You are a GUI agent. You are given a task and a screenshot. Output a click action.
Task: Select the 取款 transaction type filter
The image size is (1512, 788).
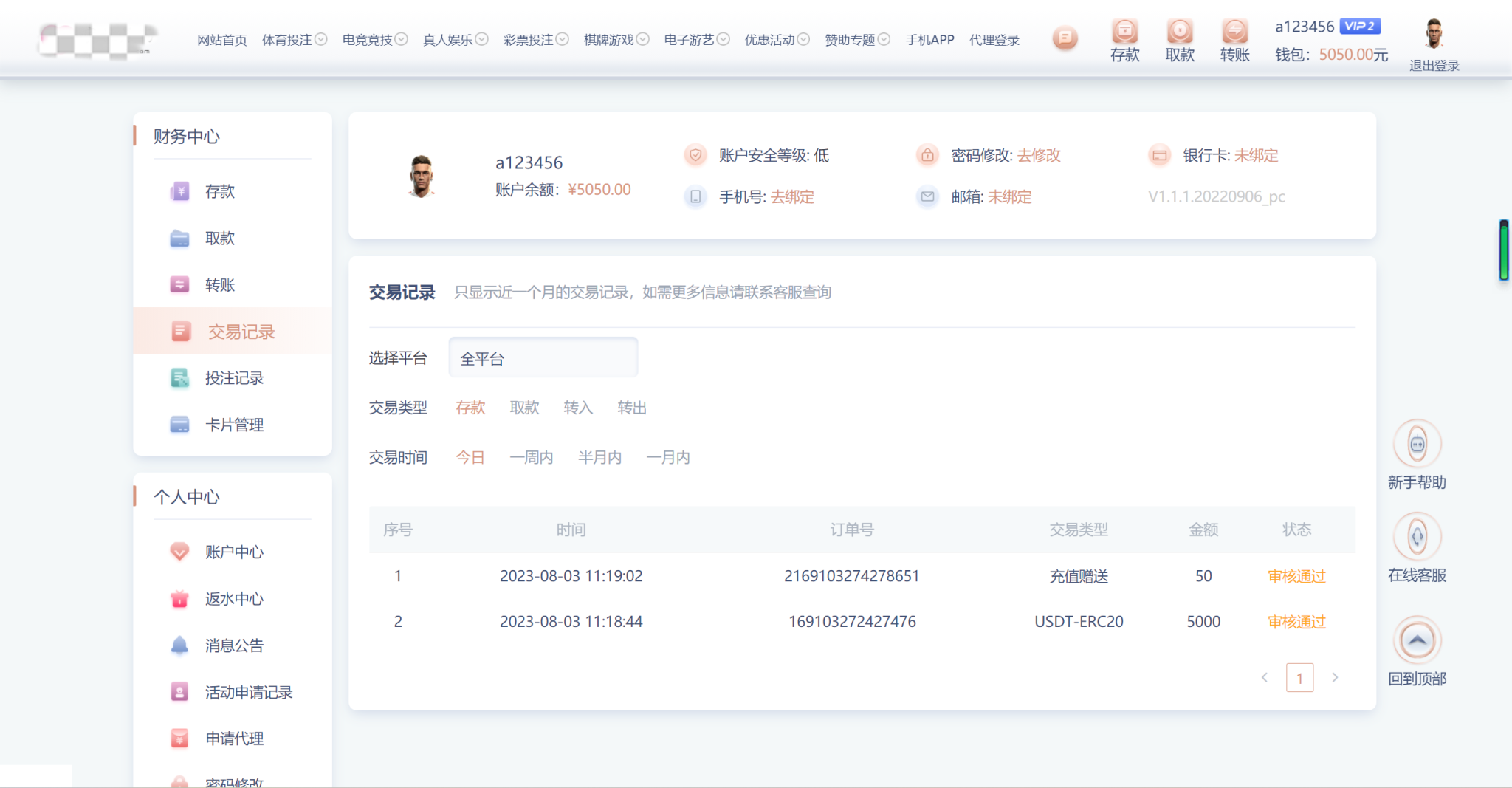click(x=524, y=408)
